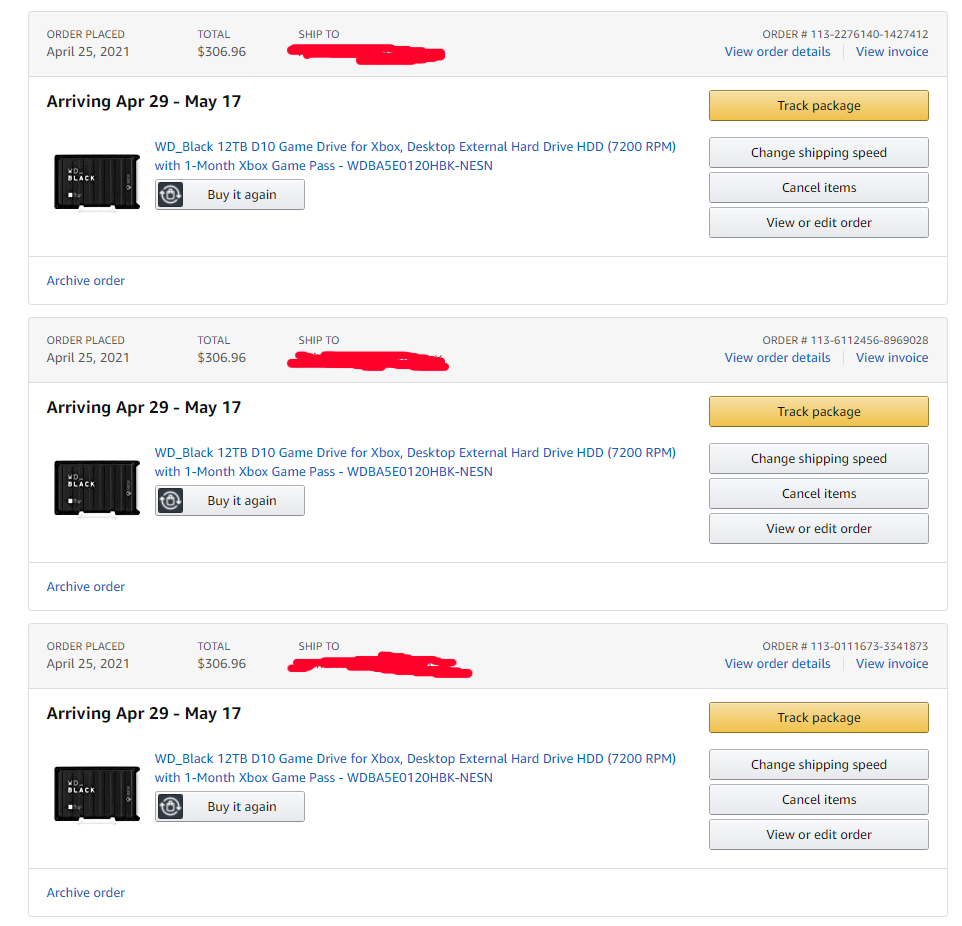The height and width of the screenshot is (926, 962).
Task: Click Buy it again icon in third order
Action: (171, 807)
